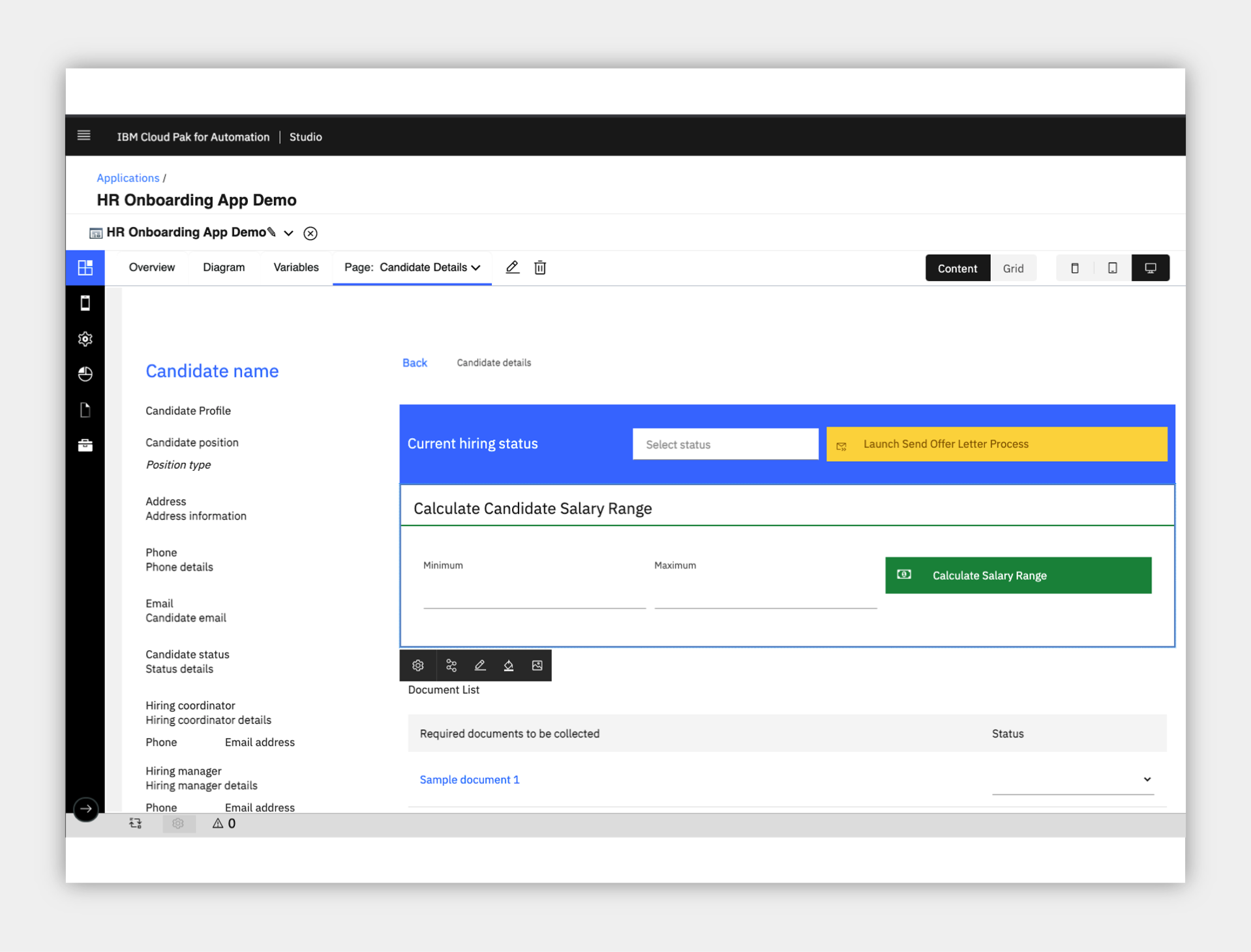Image resolution: width=1251 pixels, height=952 pixels.
Task: Switch to Content view mode
Action: (x=957, y=268)
